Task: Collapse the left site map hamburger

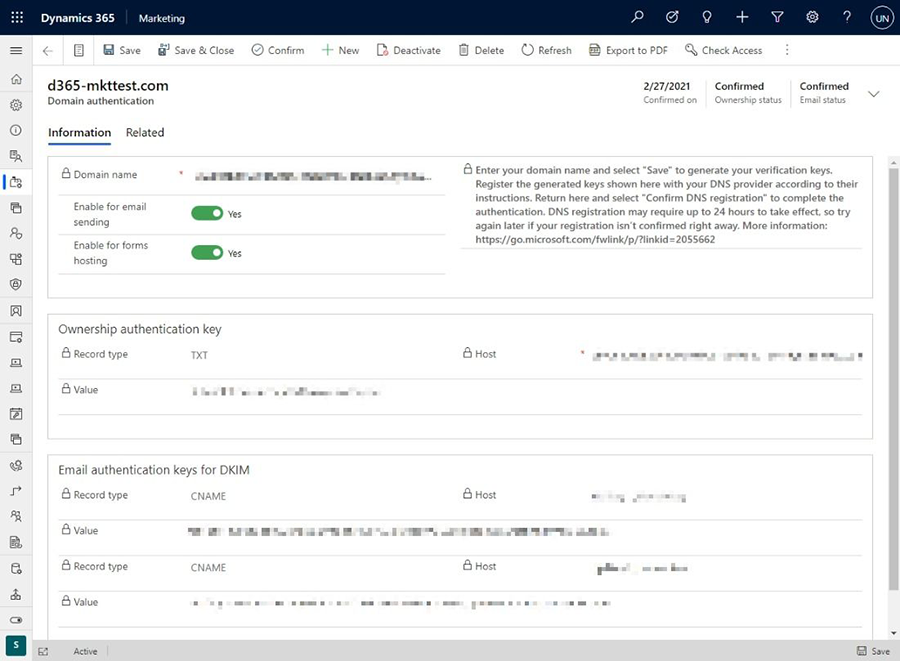Action: click(x=16, y=50)
